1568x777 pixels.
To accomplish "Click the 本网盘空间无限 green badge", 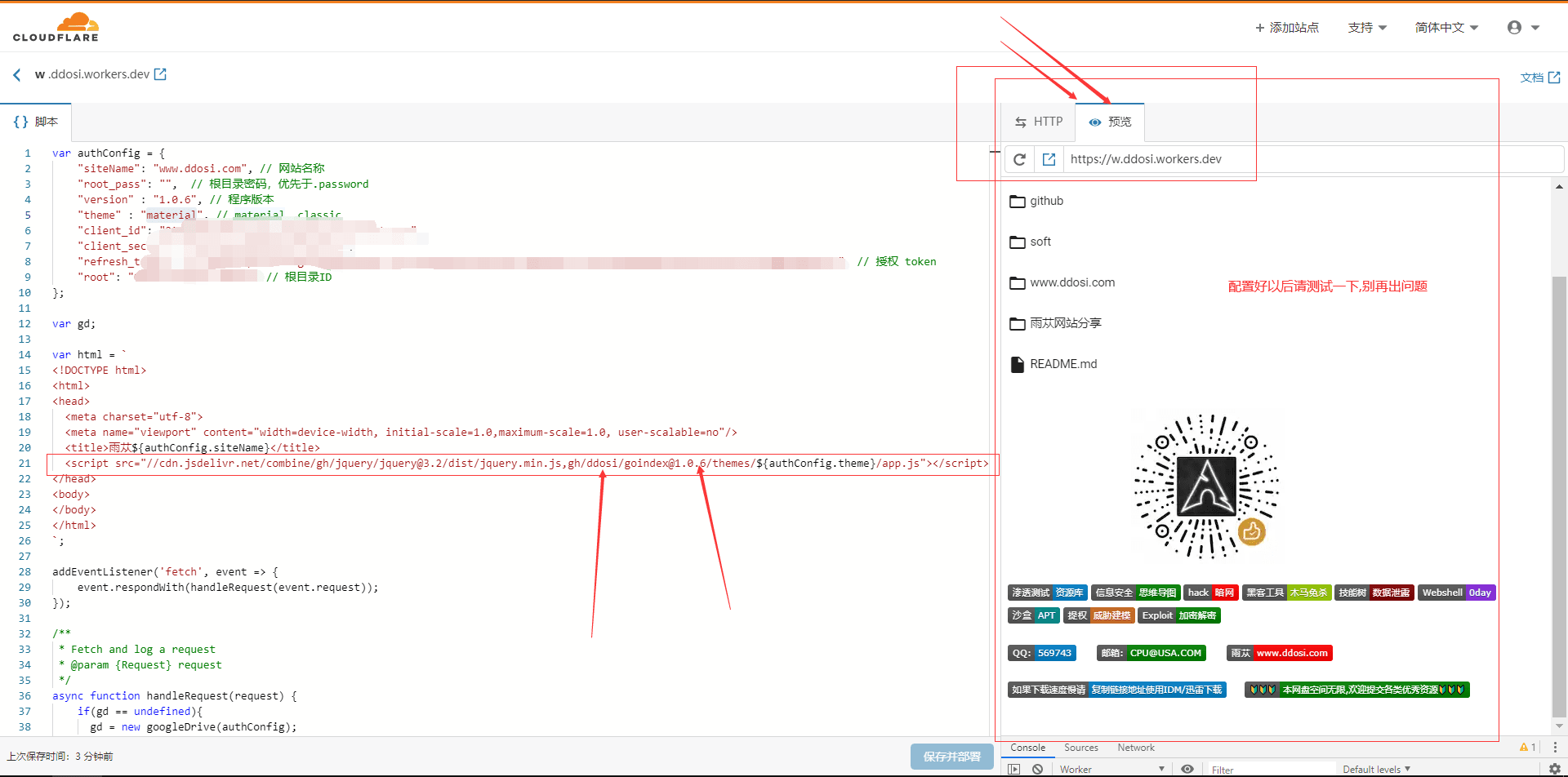I will pos(1357,690).
